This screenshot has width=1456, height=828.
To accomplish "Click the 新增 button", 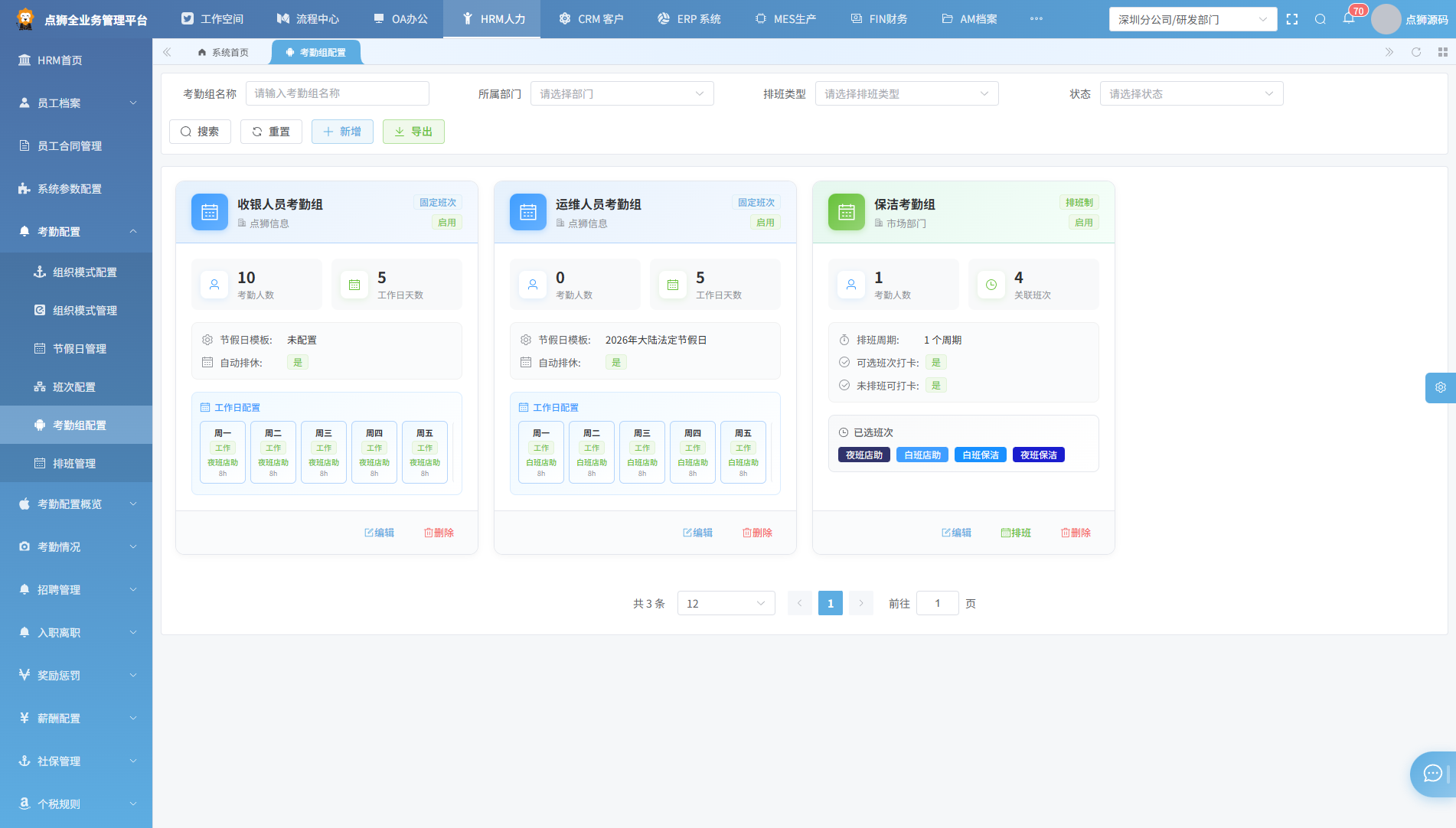I will point(342,132).
